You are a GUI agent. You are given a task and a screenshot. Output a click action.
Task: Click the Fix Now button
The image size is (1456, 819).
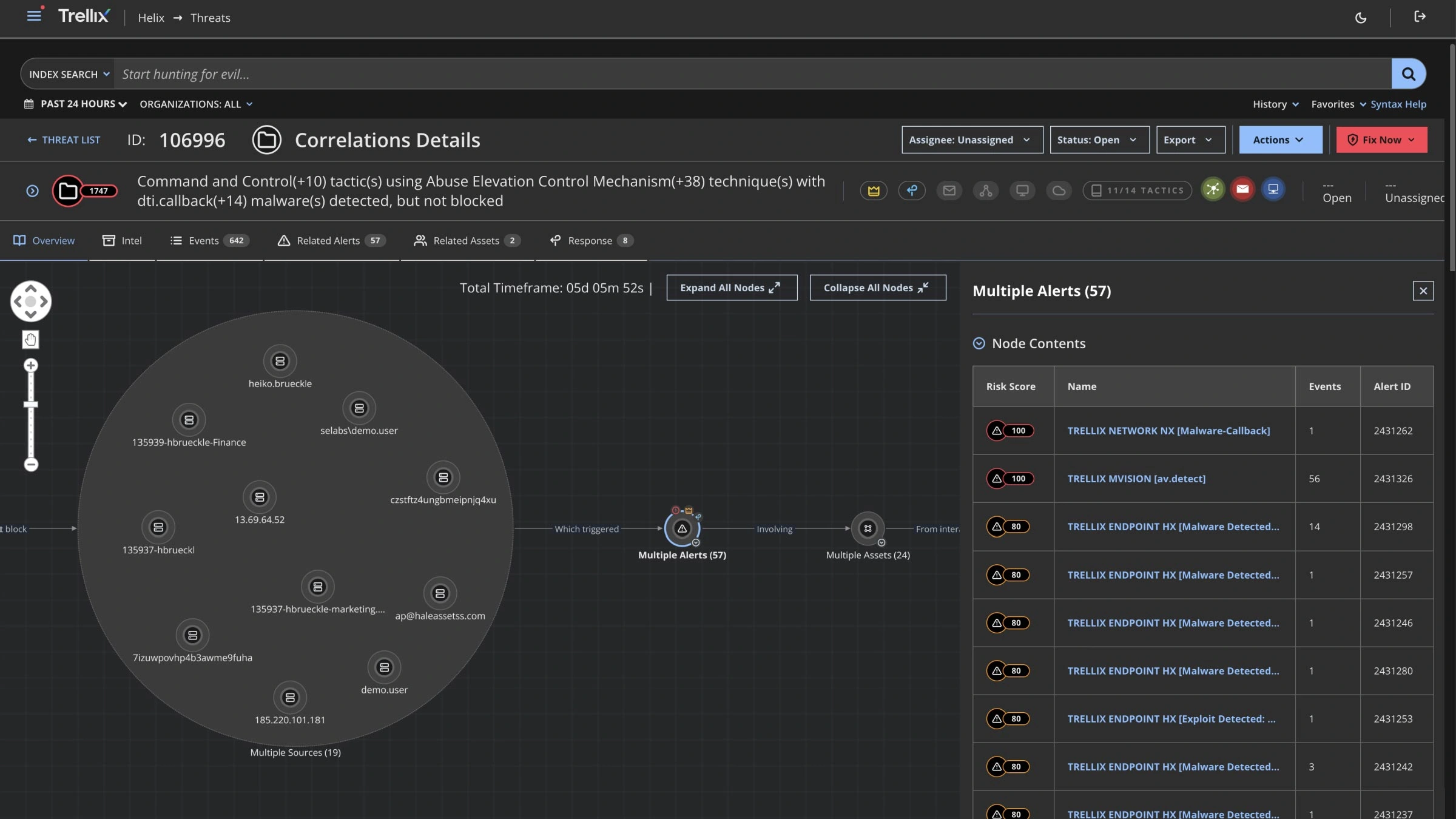tap(1381, 140)
